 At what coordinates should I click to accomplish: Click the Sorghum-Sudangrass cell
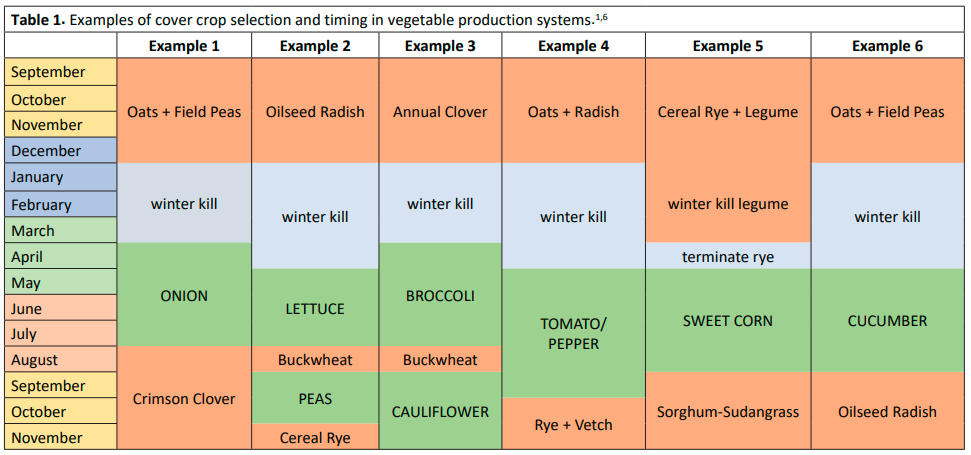(x=728, y=411)
